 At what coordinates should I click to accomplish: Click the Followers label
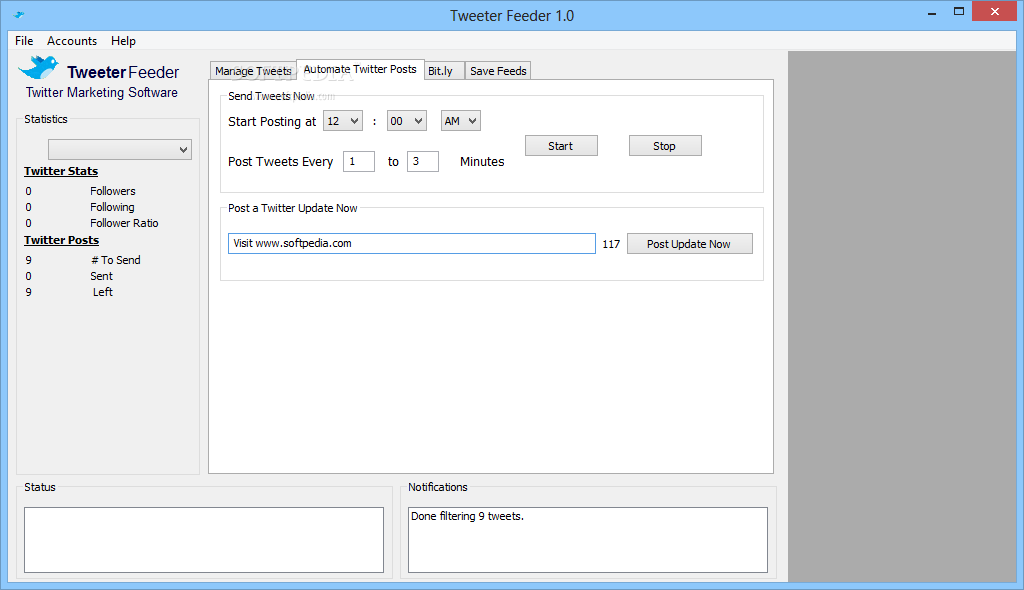pos(113,191)
